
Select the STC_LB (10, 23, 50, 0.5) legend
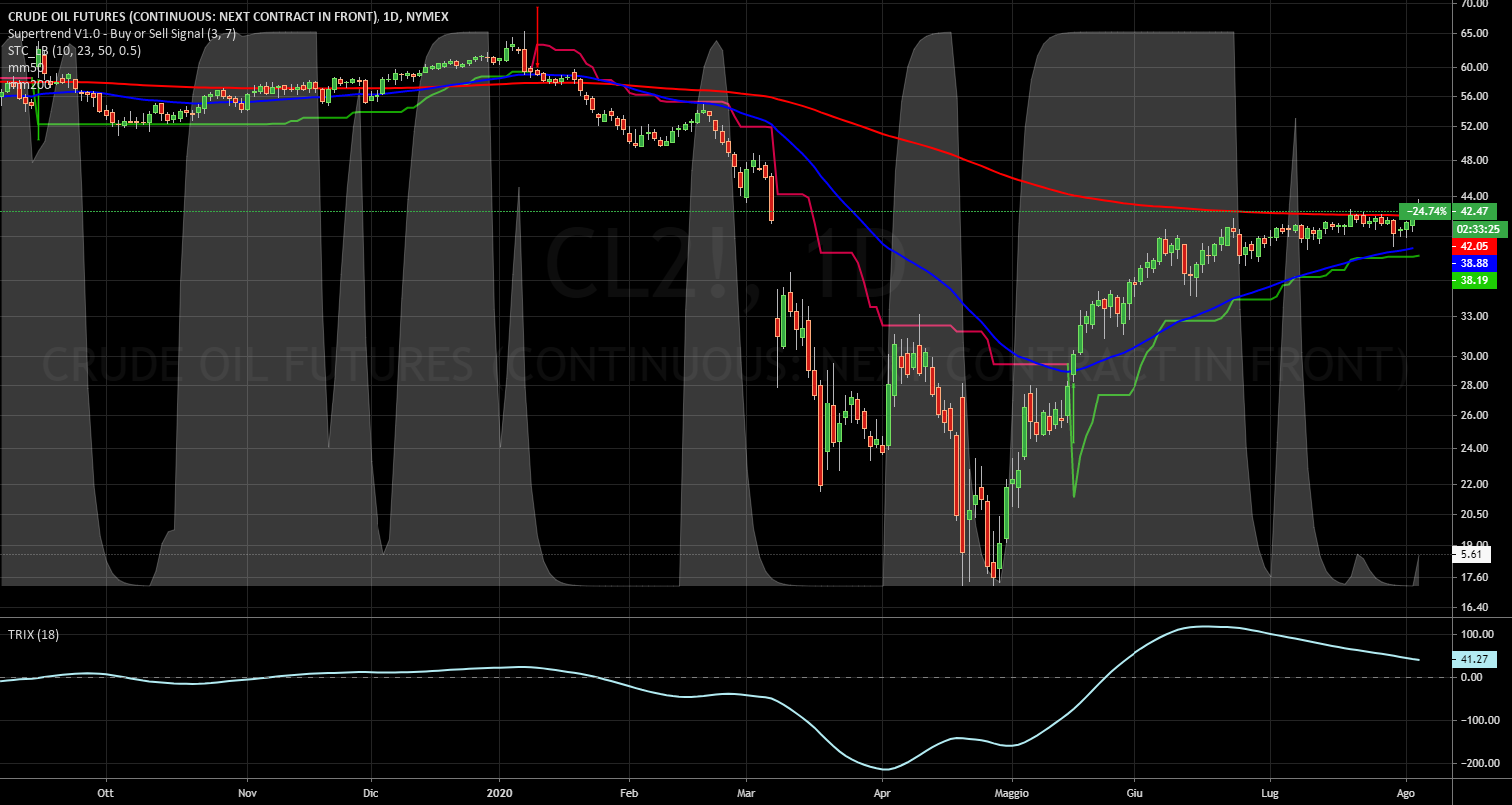[74, 50]
